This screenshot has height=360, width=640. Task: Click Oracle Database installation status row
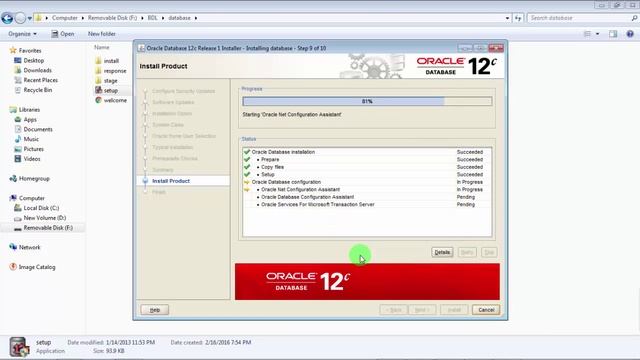367,152
